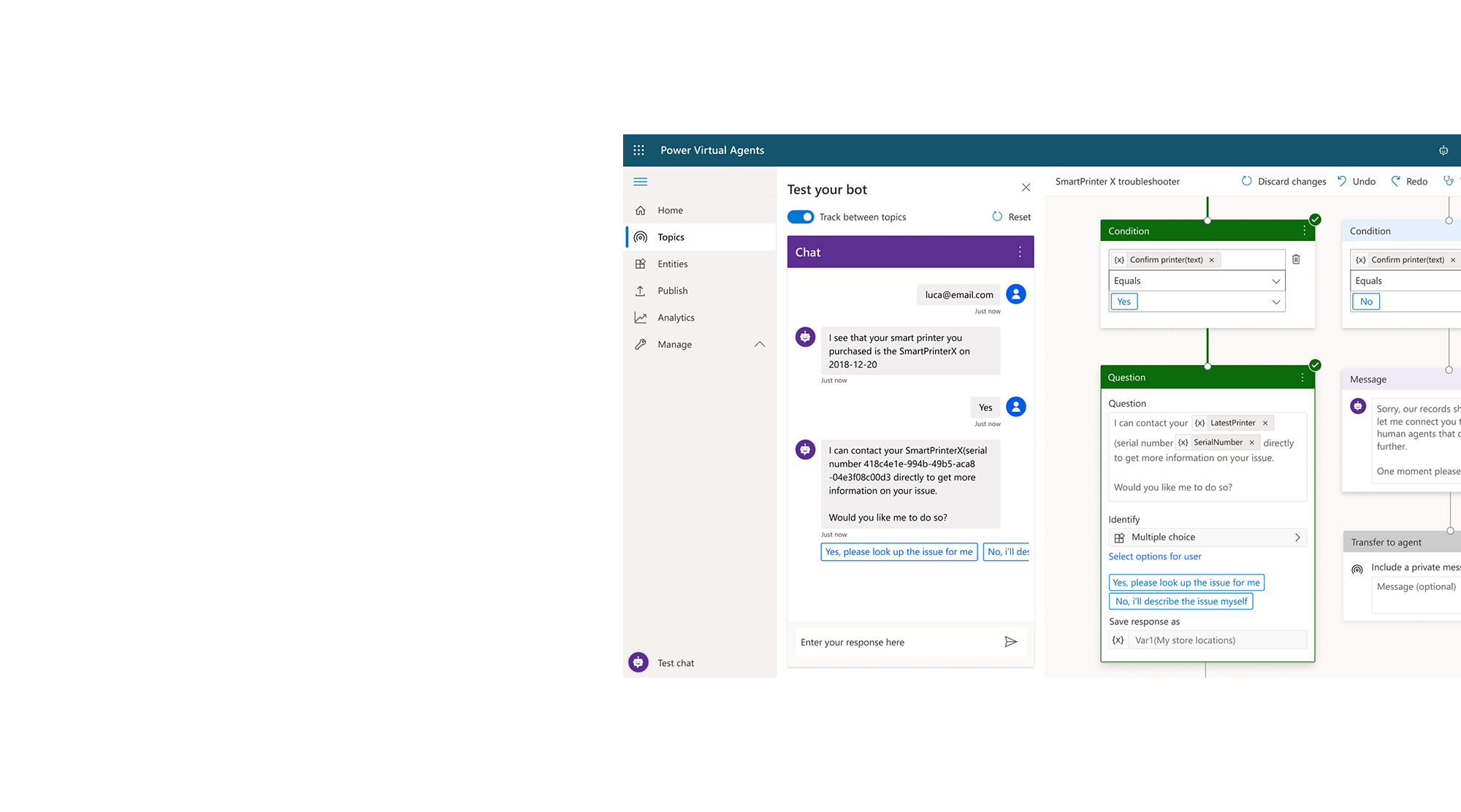
Task: Click the SmartPrinter X troubleshooter title
Action: [1117, 181]
